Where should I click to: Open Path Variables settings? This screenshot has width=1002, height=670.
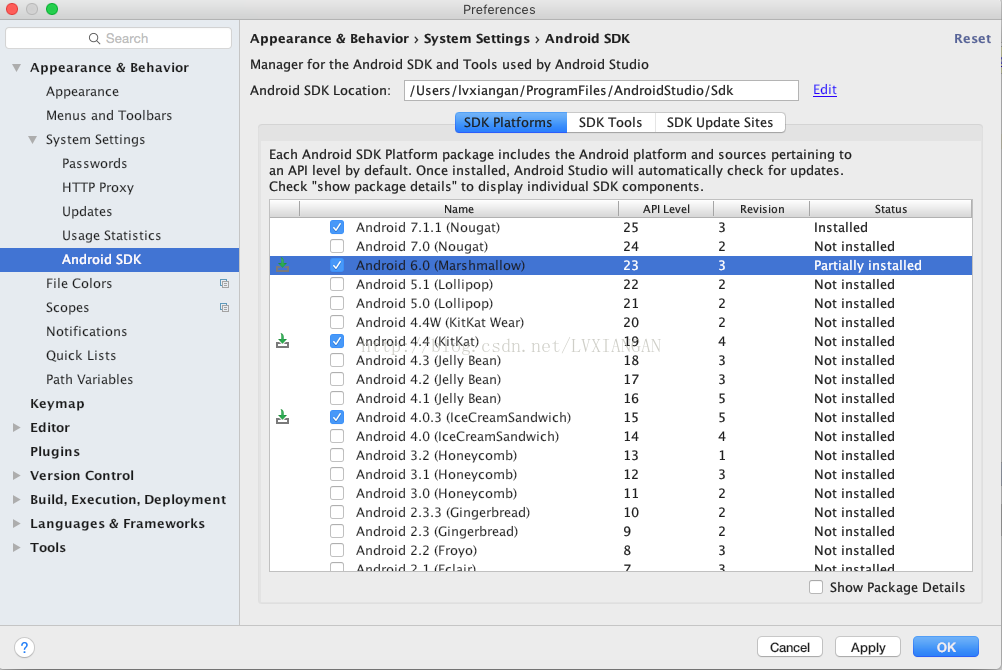click(x=89, y=380)
